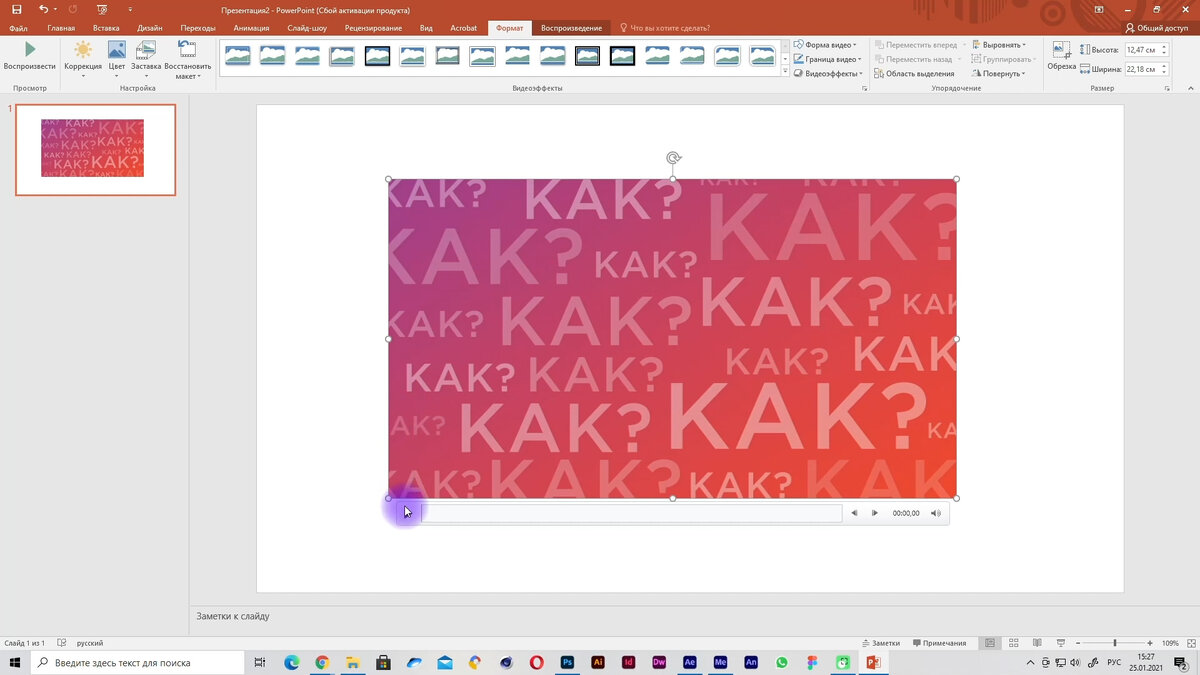Switch to the Переходы tab
Viewport: 1200px width, 675px height.
[198, 28]
